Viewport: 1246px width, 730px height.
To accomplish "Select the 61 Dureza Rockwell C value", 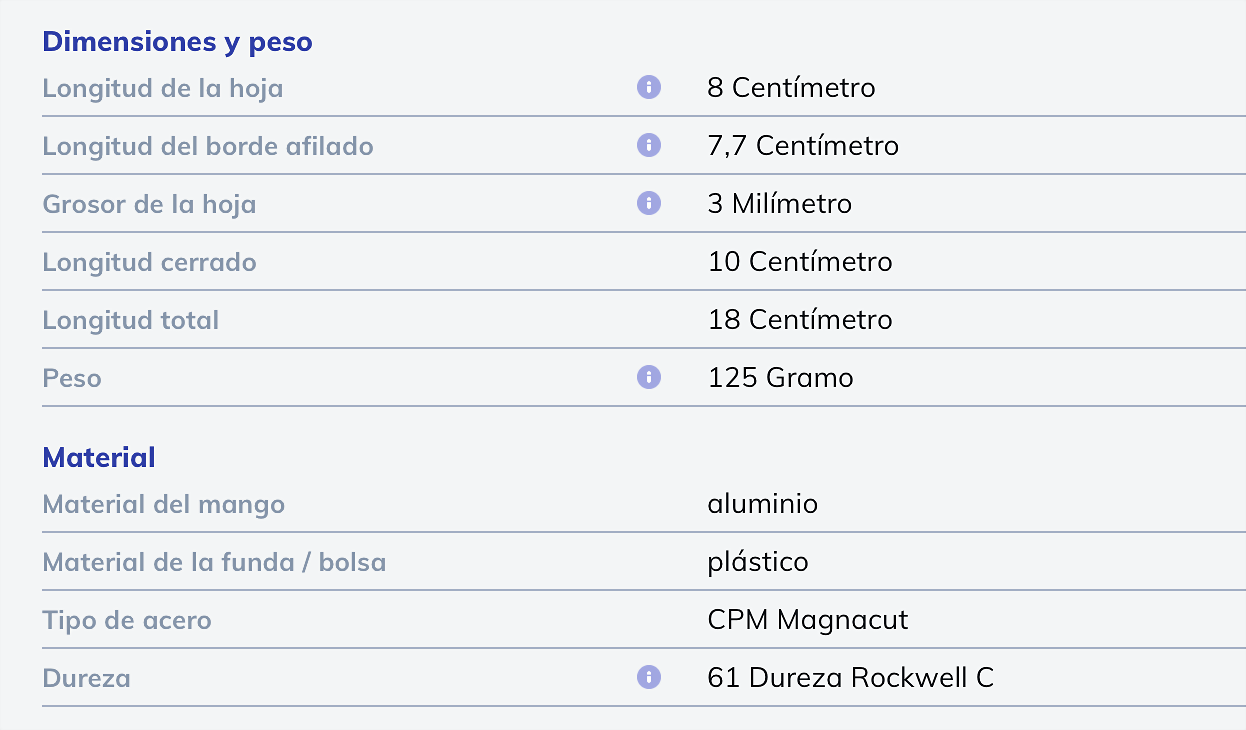I will point(851,678).
